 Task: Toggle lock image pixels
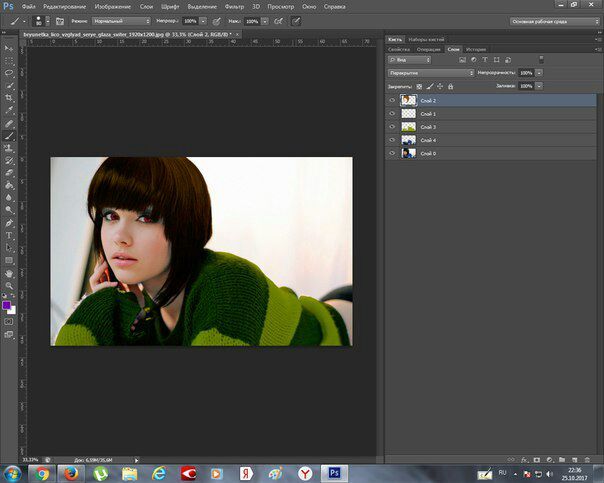coord(430,87)
